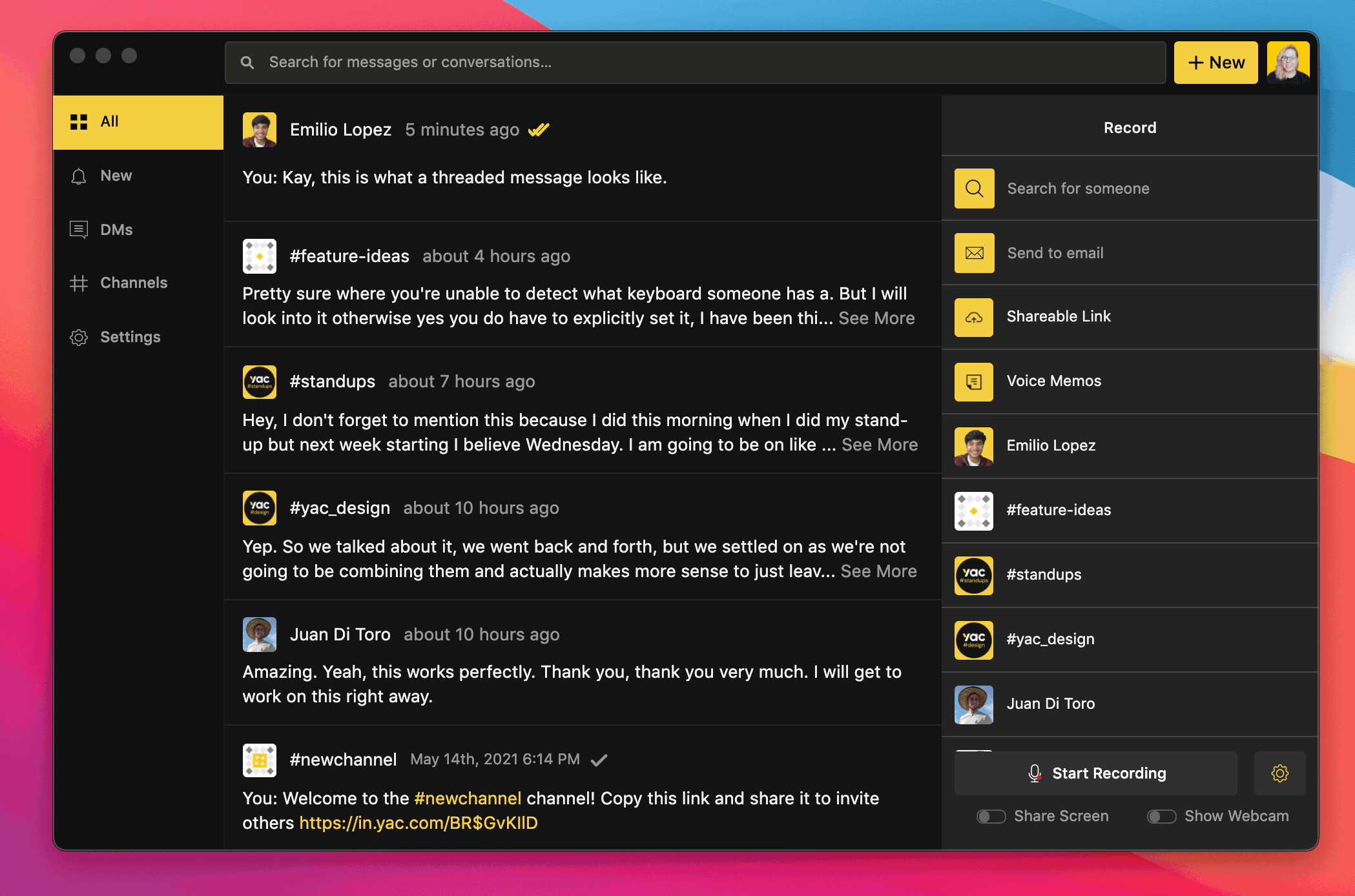Image resolution: width=1355 pixels, height=896 pixels.
Task: Click #feature-ideas icon in Record panel
Action: 974,511
